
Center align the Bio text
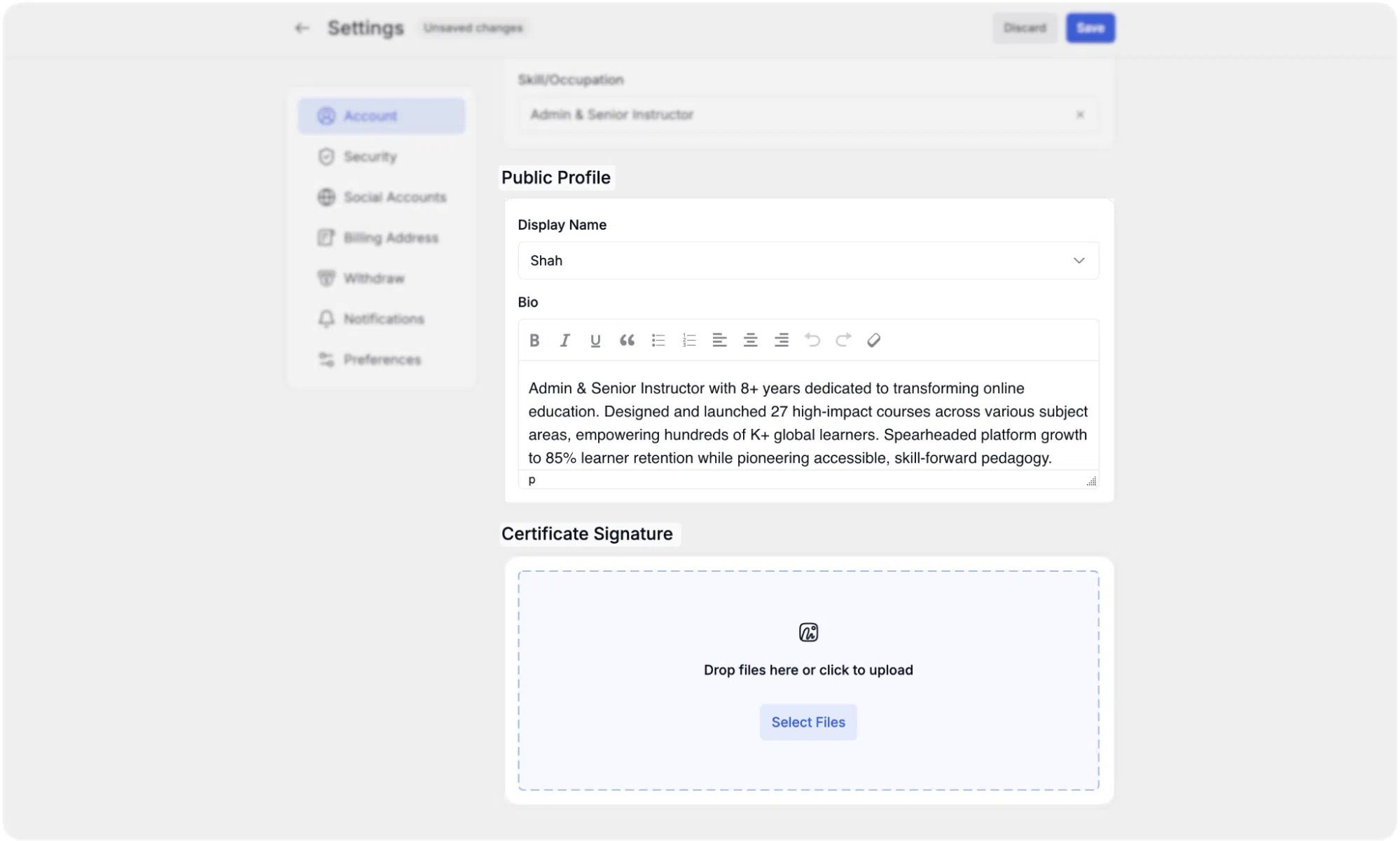pyautogui.click(x=750, y=341)
